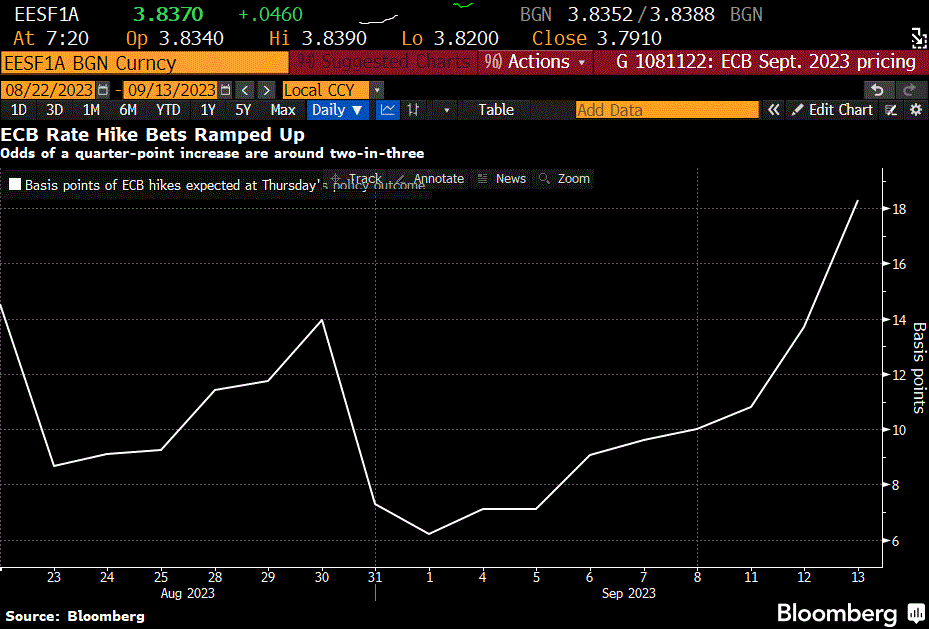Show News on the chart
This screenshot has width=929, height=629.
pos(502,178)
